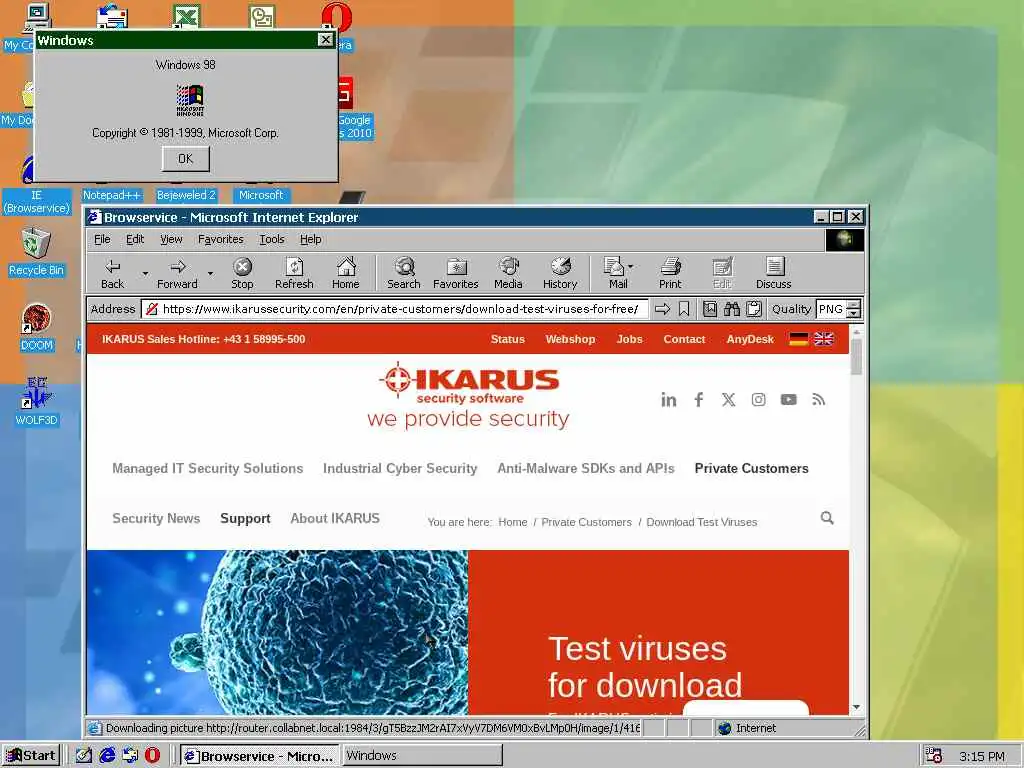Image resolution: width=1024 pixels, height=768 pixels.
Task: Switch the site to German via the flag
Action: click(799, 339)
